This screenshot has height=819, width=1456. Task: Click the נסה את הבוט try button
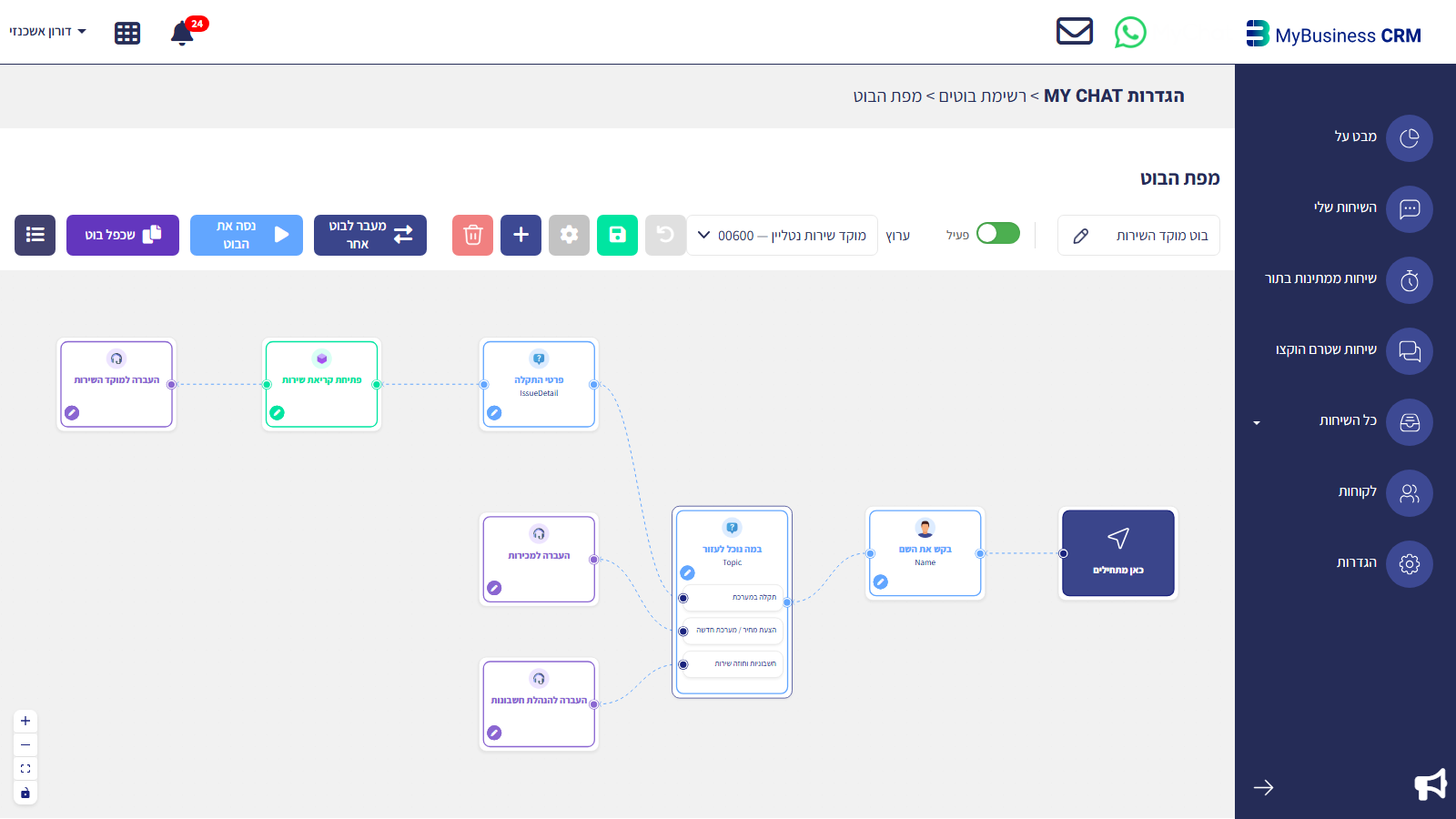point(247,235)
